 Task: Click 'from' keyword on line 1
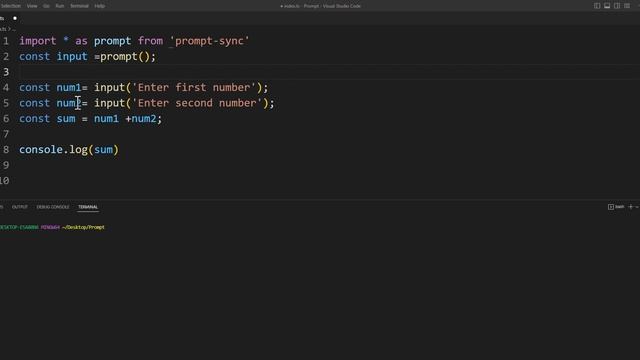[x=150, y=41]
